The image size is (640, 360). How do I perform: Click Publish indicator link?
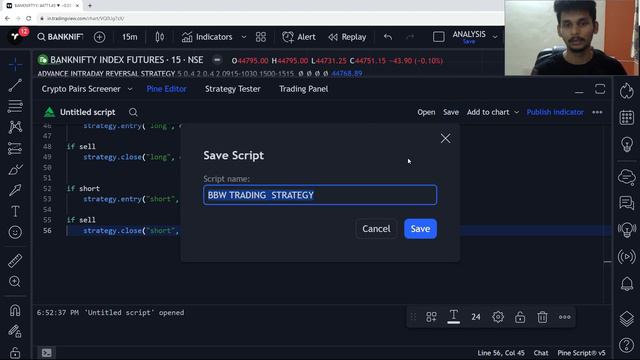click(555, 112)
